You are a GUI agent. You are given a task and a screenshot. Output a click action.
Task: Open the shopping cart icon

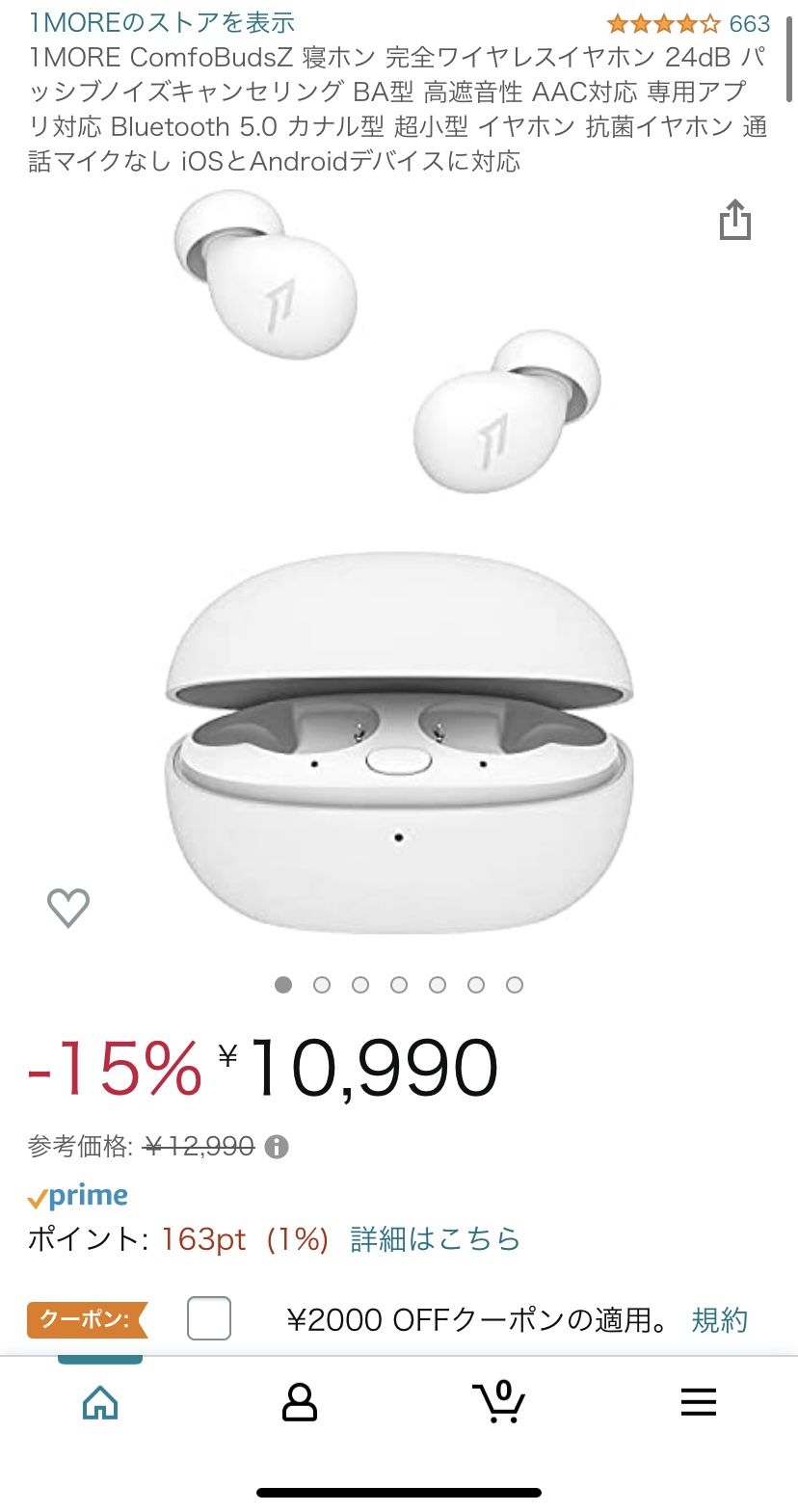[x=499, y=1401]
